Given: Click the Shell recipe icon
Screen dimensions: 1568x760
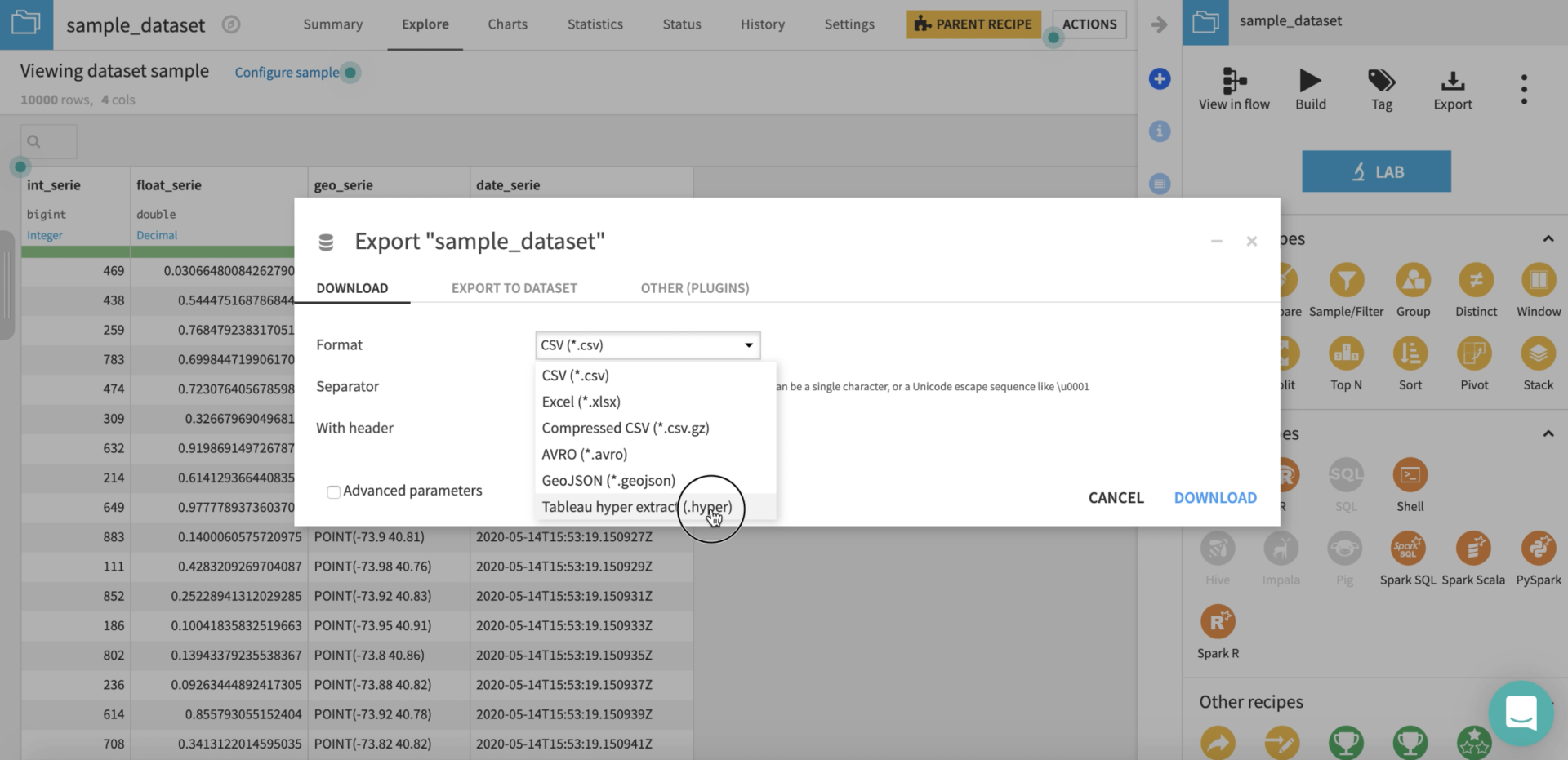Looking at the screenshot, I should point(1410,475).
